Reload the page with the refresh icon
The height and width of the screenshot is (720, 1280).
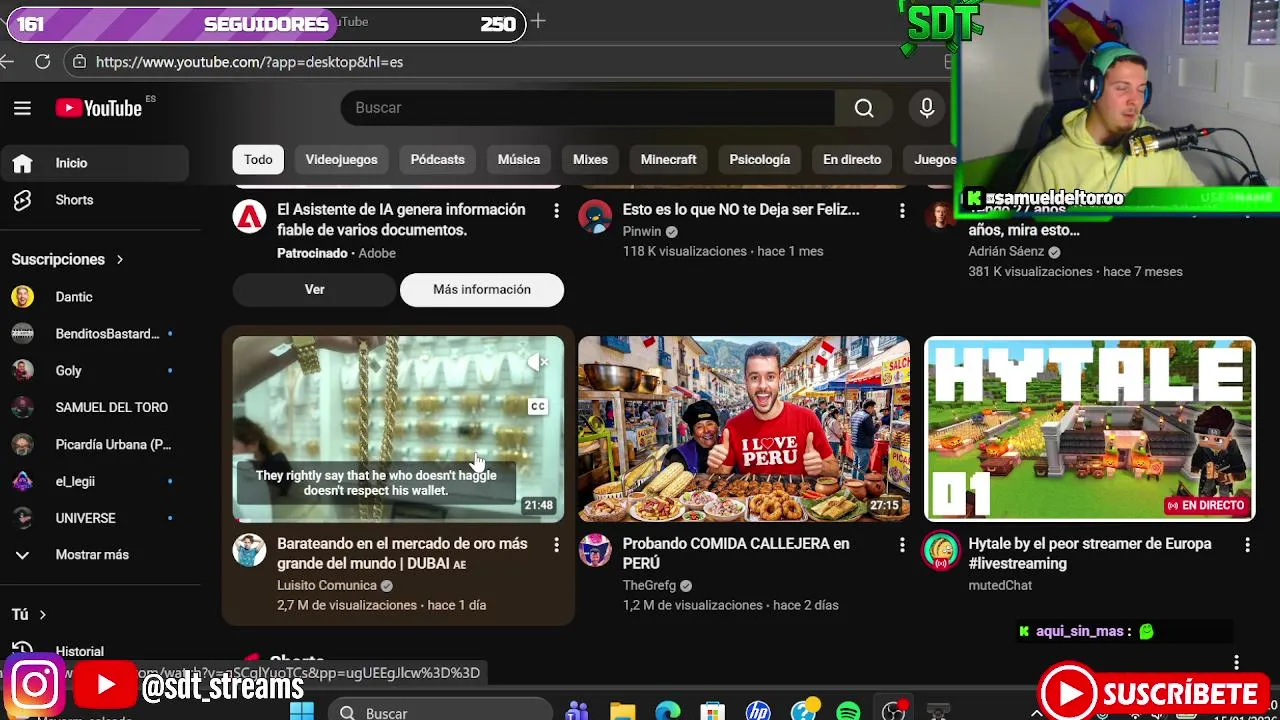(x=42, y=62)
